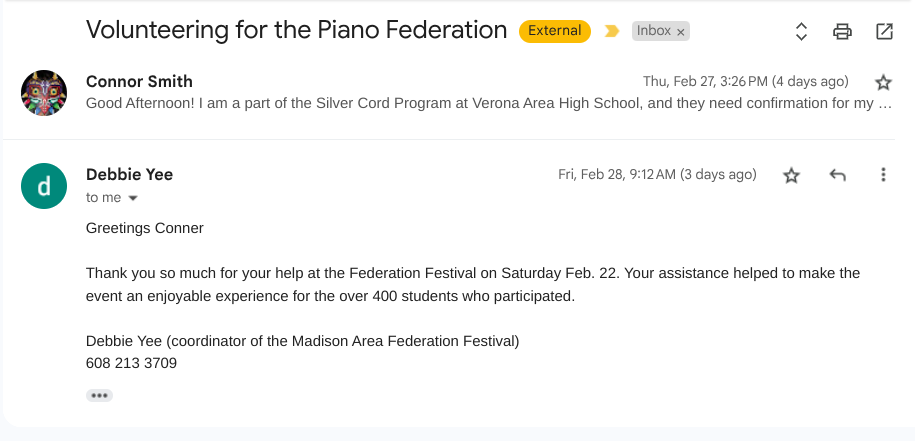Click the Inbox label chip
The height and width of the screenshot is (441, 915).
(653, 31)
